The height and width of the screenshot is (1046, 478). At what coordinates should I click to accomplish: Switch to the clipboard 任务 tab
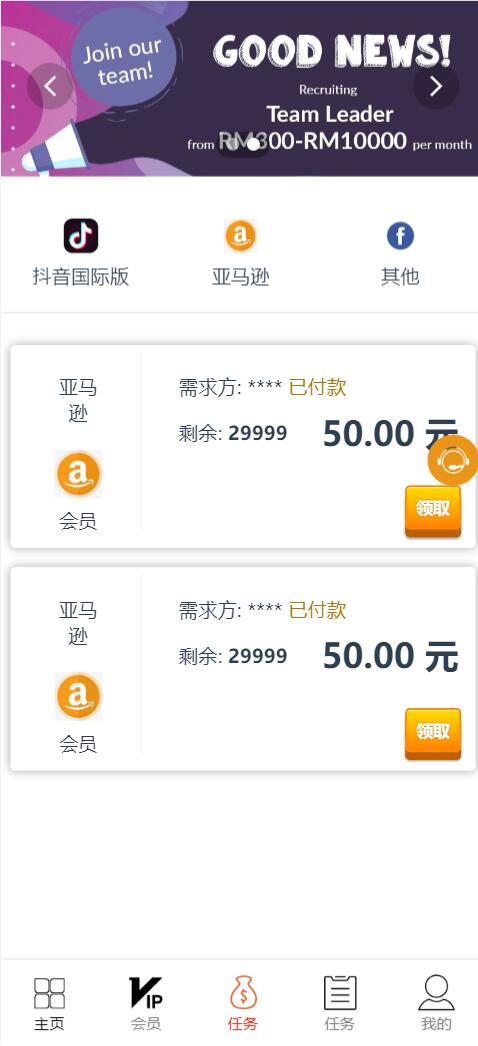point(340,993)
